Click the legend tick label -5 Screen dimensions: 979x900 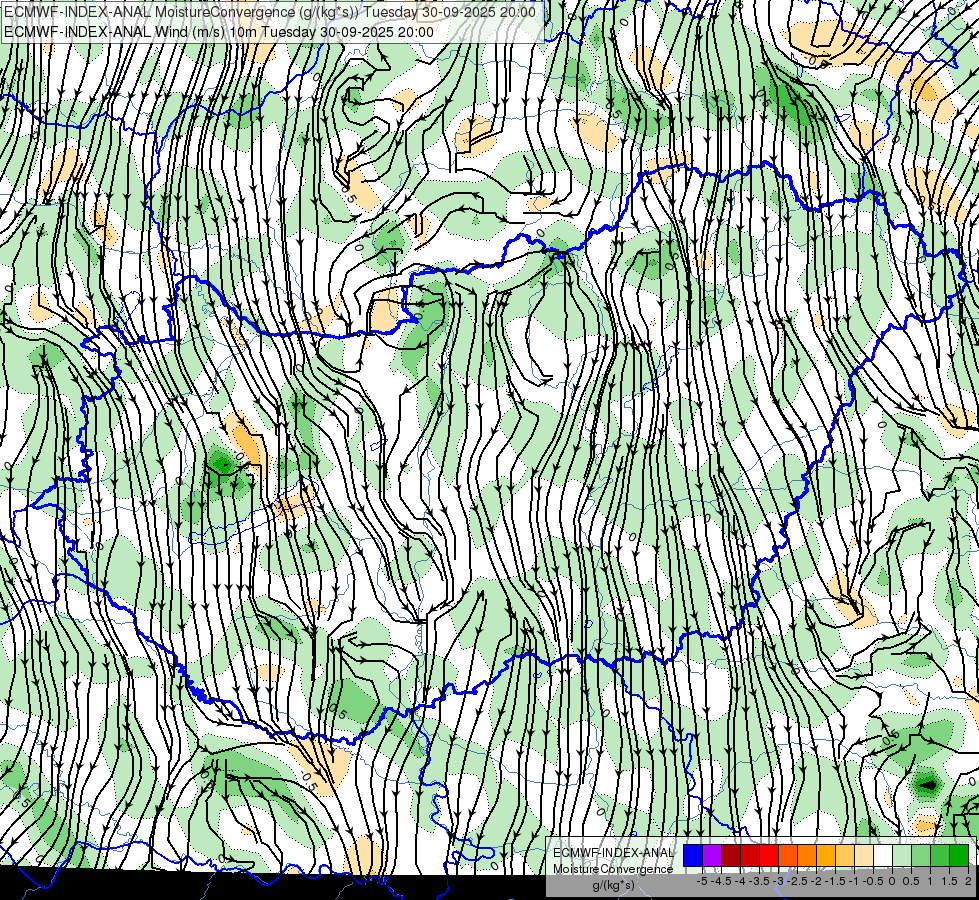click(702, 881)
